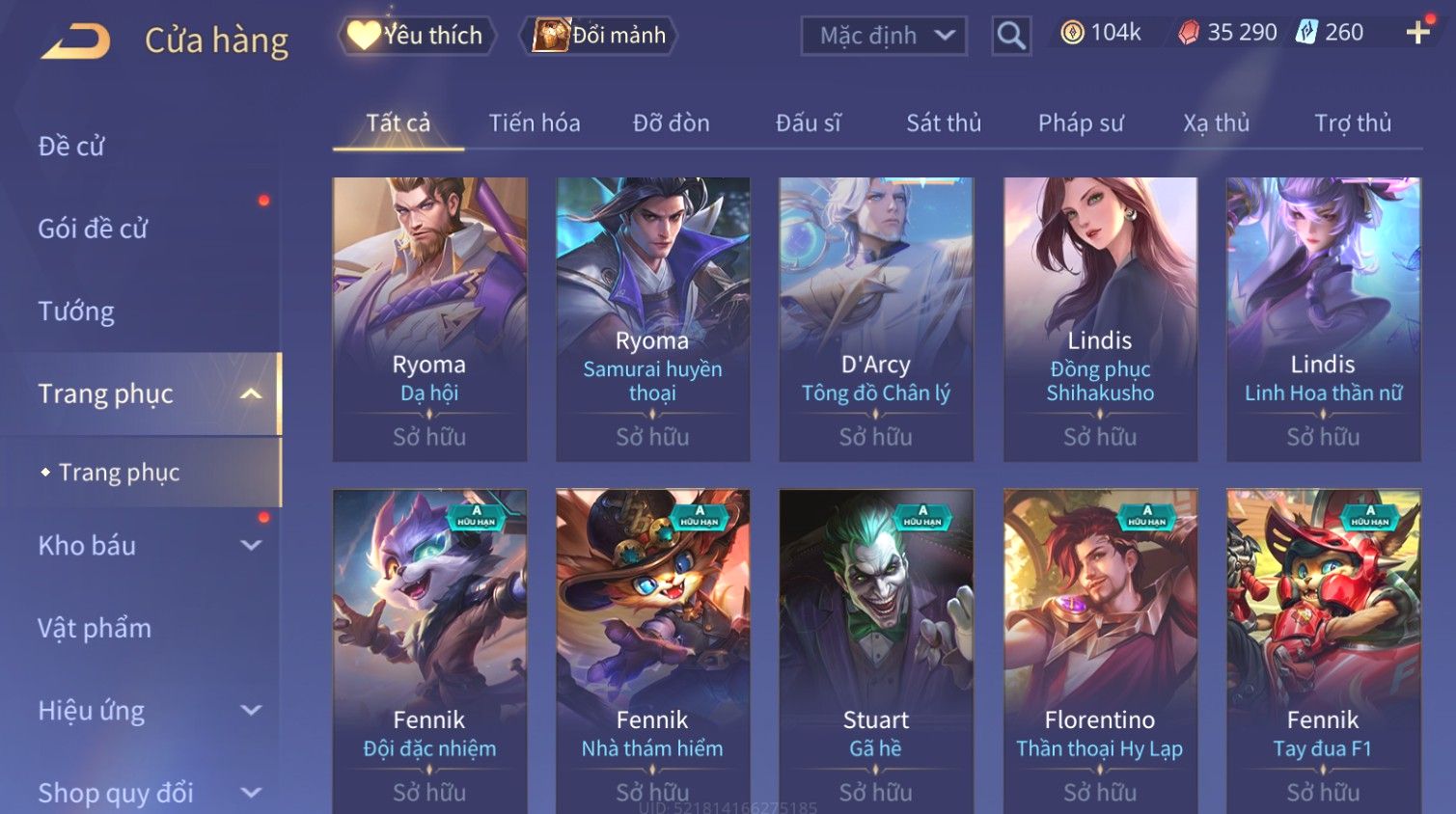
Task: Tap the blue voucher currency icon
Action: (x=1306, y=33)
